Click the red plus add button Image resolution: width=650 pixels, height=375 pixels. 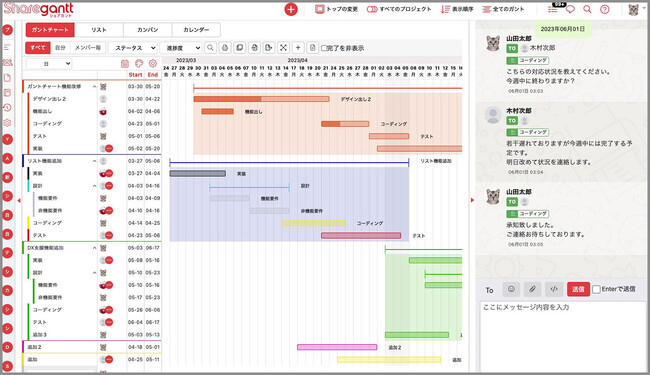click(x=291, y=9)
